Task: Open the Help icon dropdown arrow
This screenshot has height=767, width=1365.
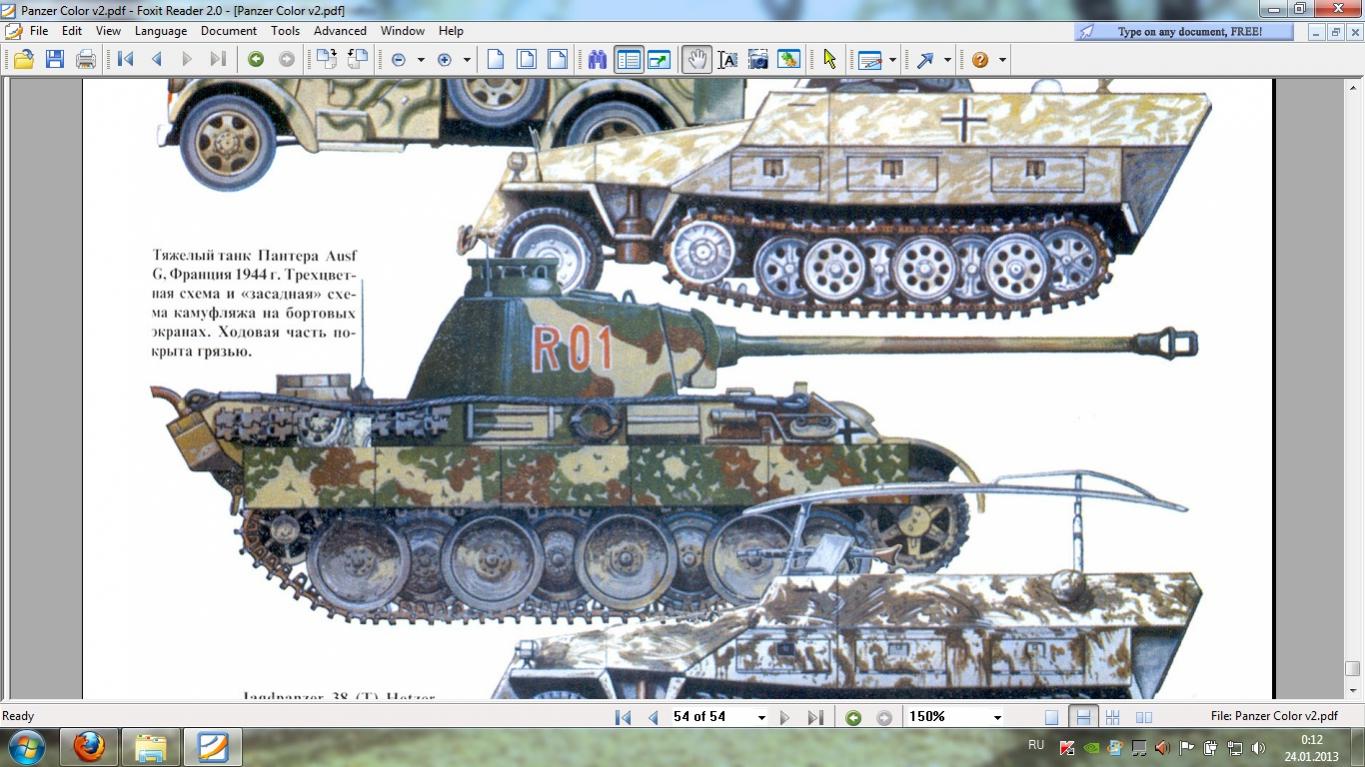Action: point(1002,60)
